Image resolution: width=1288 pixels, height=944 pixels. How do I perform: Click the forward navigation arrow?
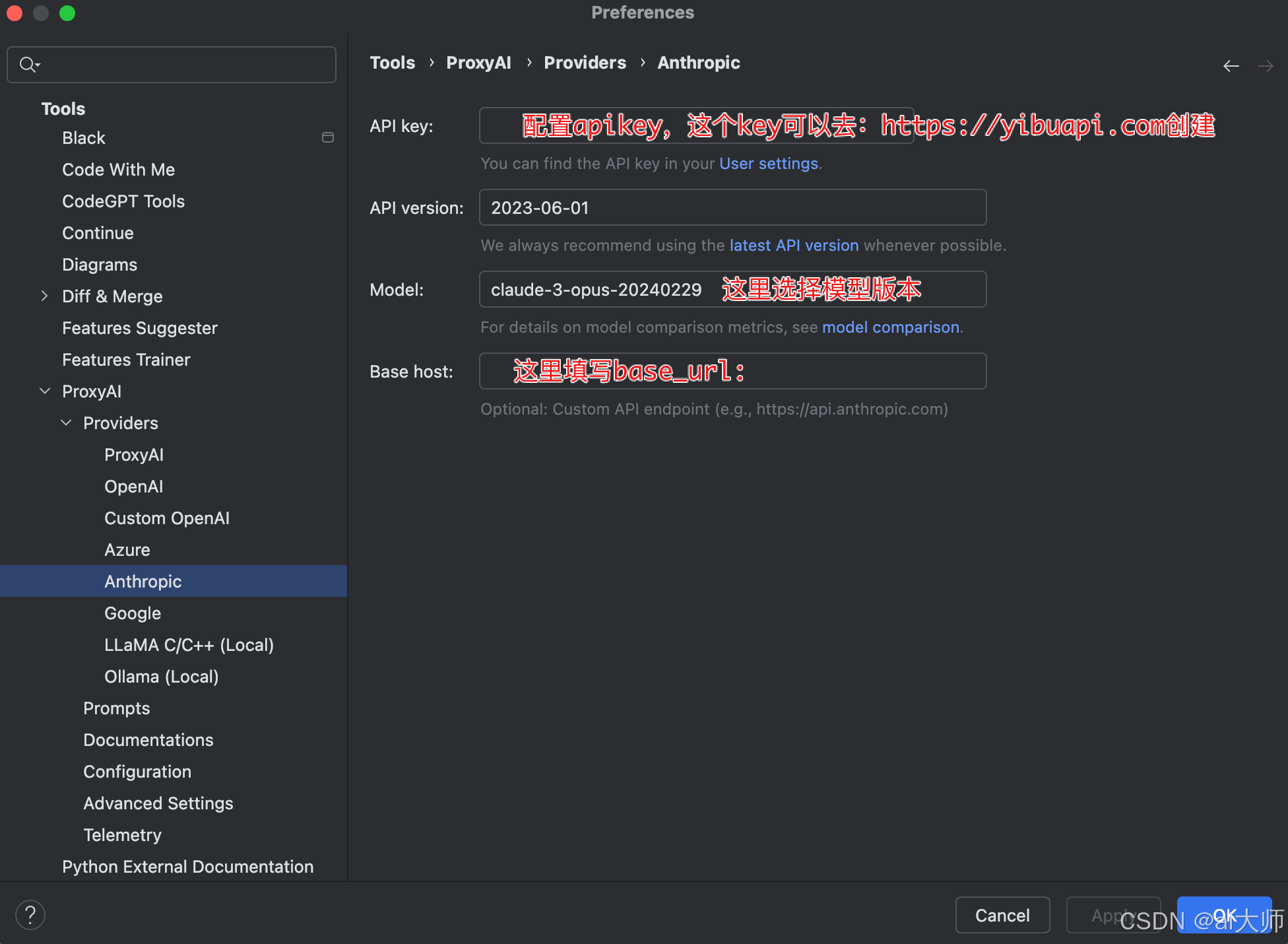[1265, 66]
